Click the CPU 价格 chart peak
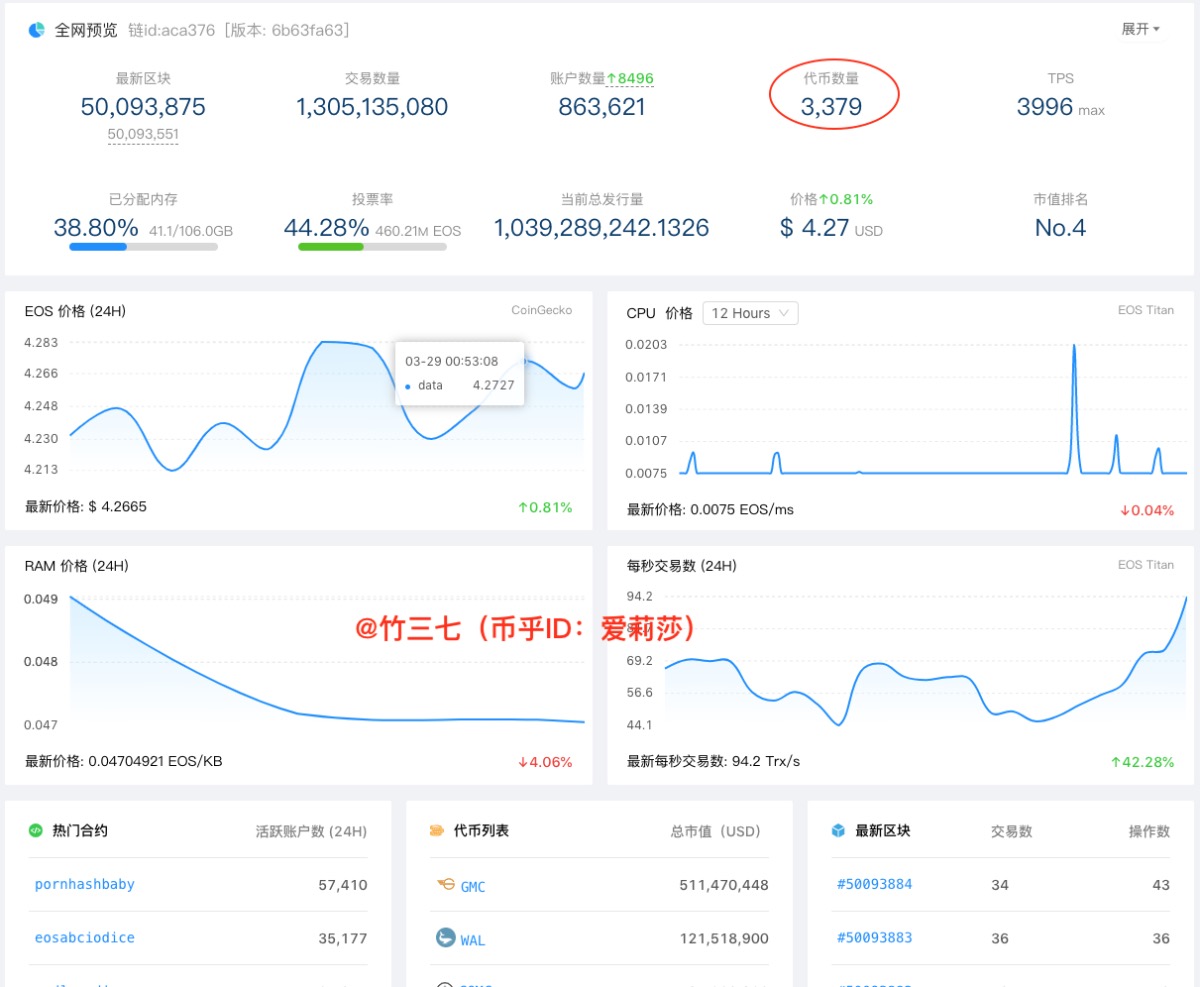Image resolution: width=1200 pixels, height=987 pixels. (x=1074, y=346)
